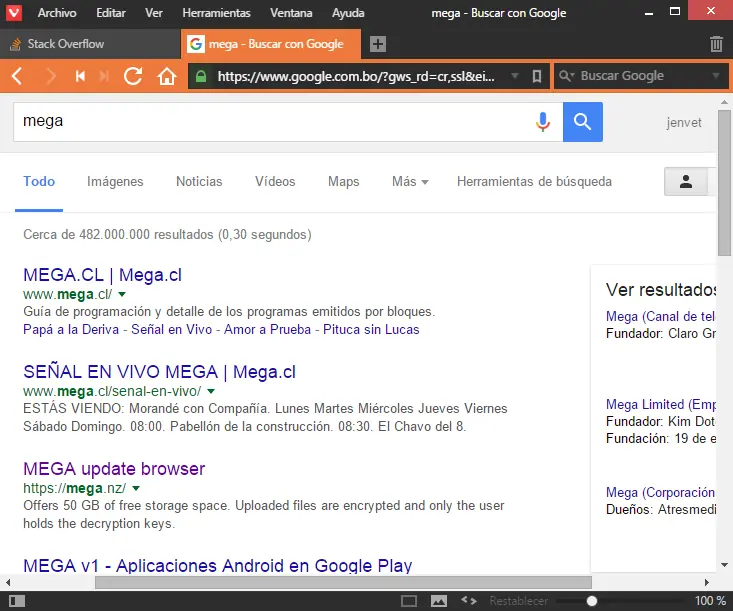
Task: Click the jenvet account name
Action: pyautogui.click(x=684, y=122)
